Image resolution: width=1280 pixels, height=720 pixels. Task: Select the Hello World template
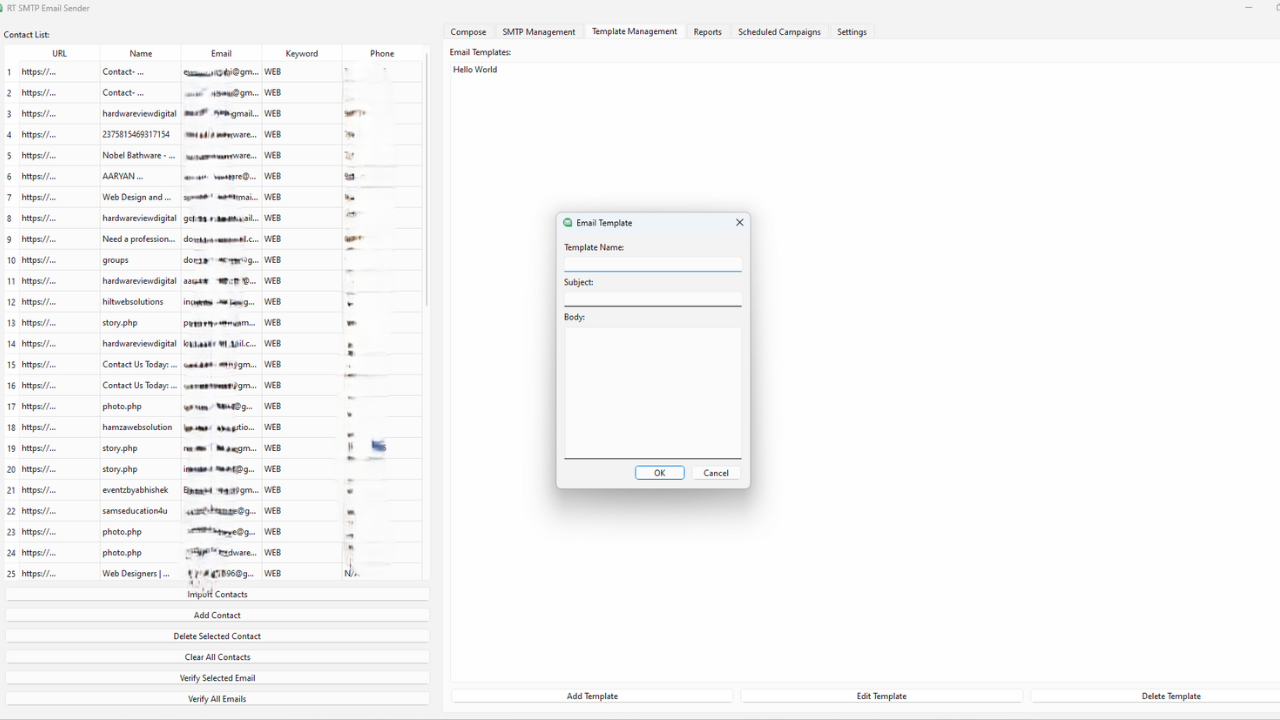point(475,69)
